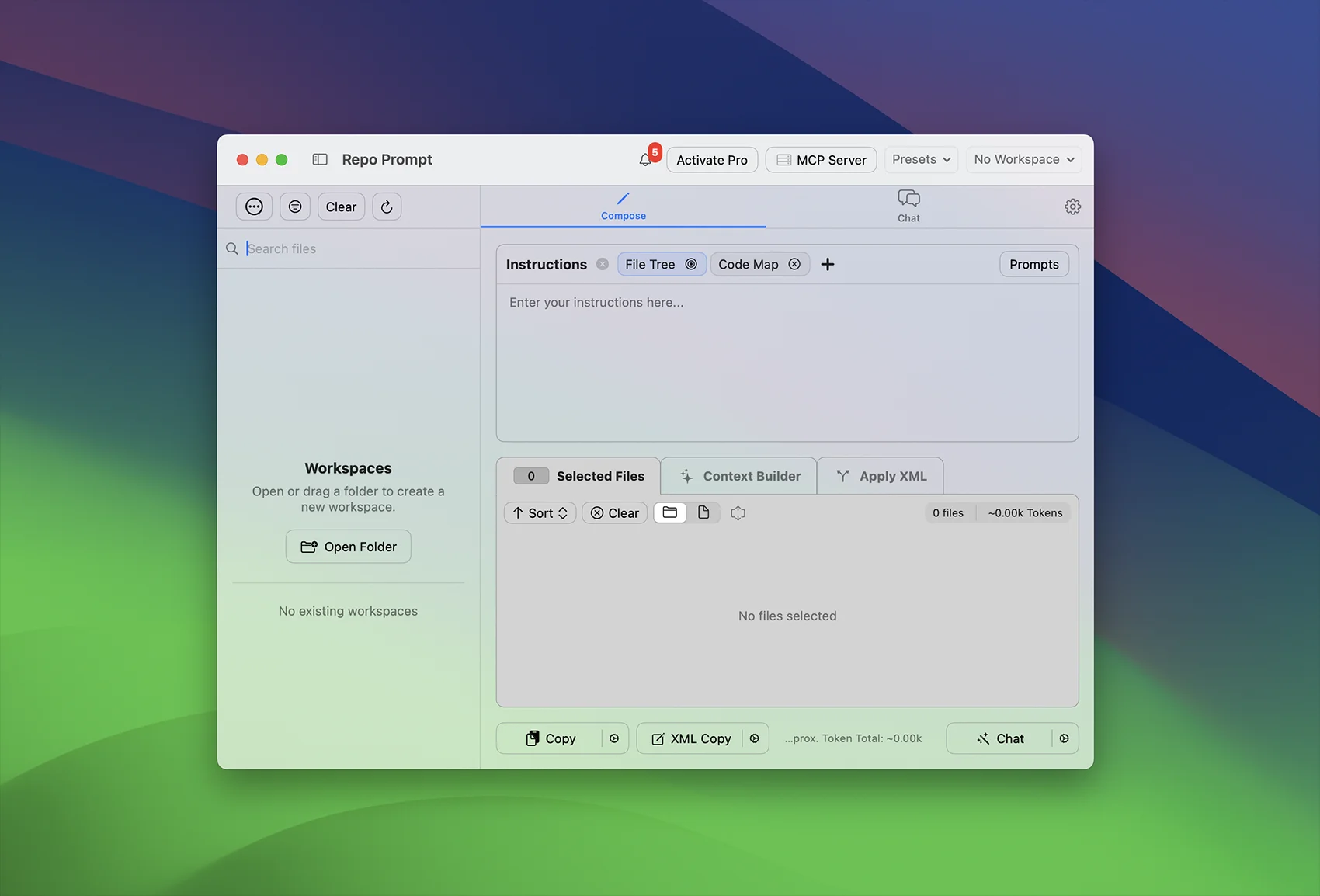Switch to the Chat tab
The height and width of the screenshot is (896, 1320).
point(908,207)
